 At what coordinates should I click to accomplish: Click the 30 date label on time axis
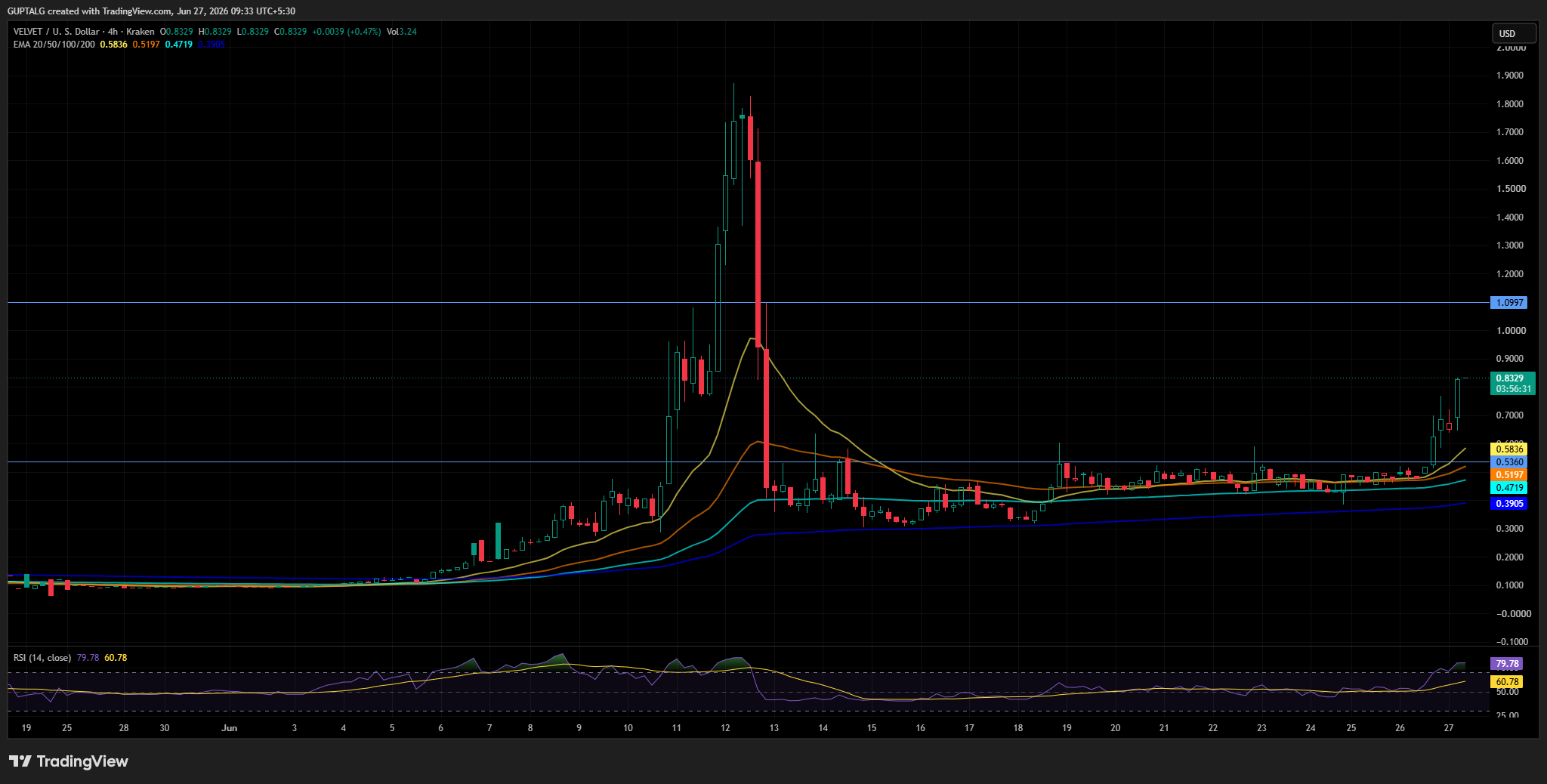(x=165, y=728)
